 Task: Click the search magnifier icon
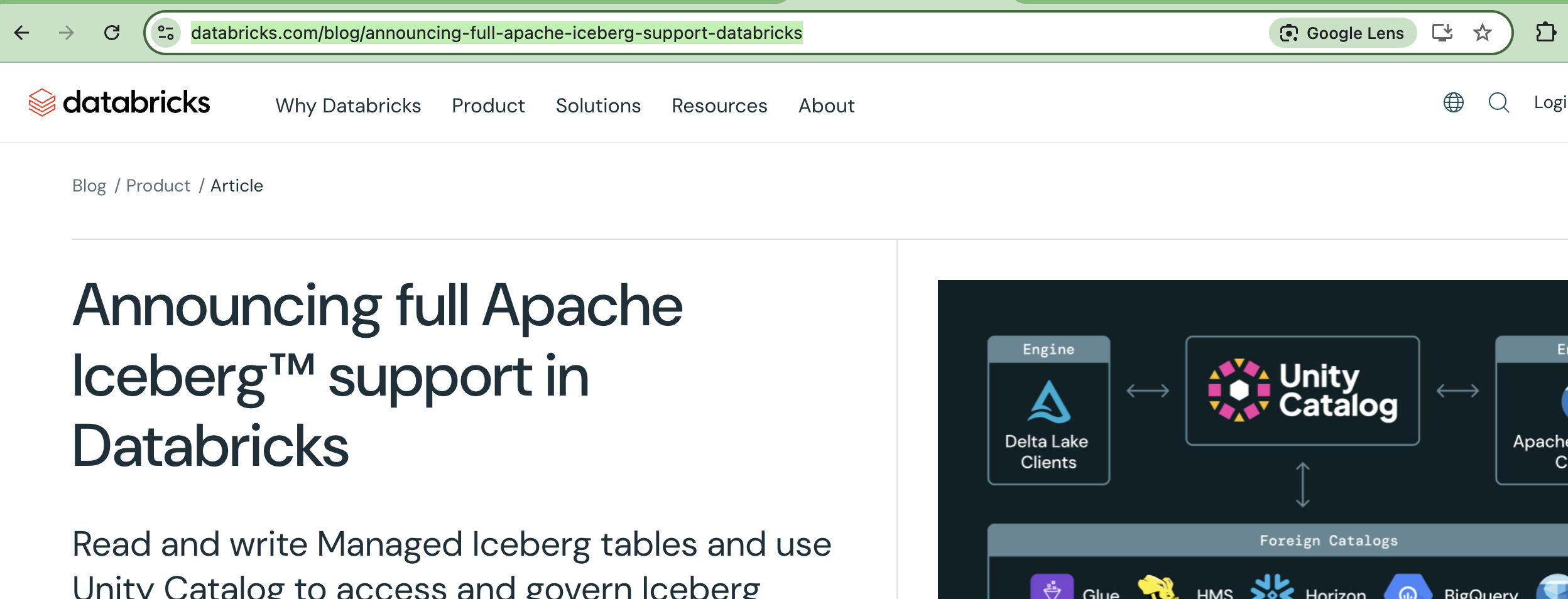pyautogui.click(x=1499, y=102)
